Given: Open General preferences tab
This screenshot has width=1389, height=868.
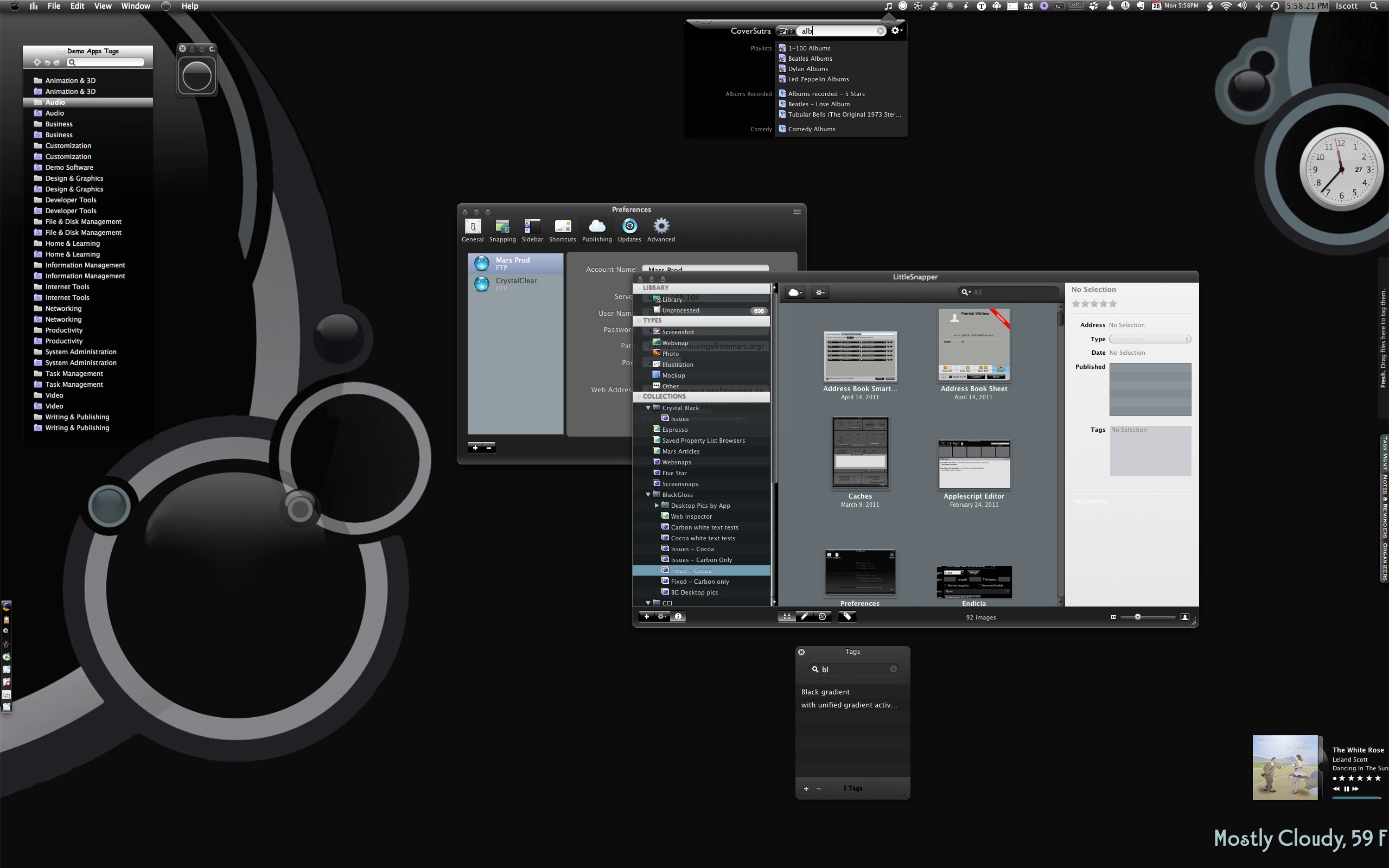Looking at the screenshot, I should point(473,230).
